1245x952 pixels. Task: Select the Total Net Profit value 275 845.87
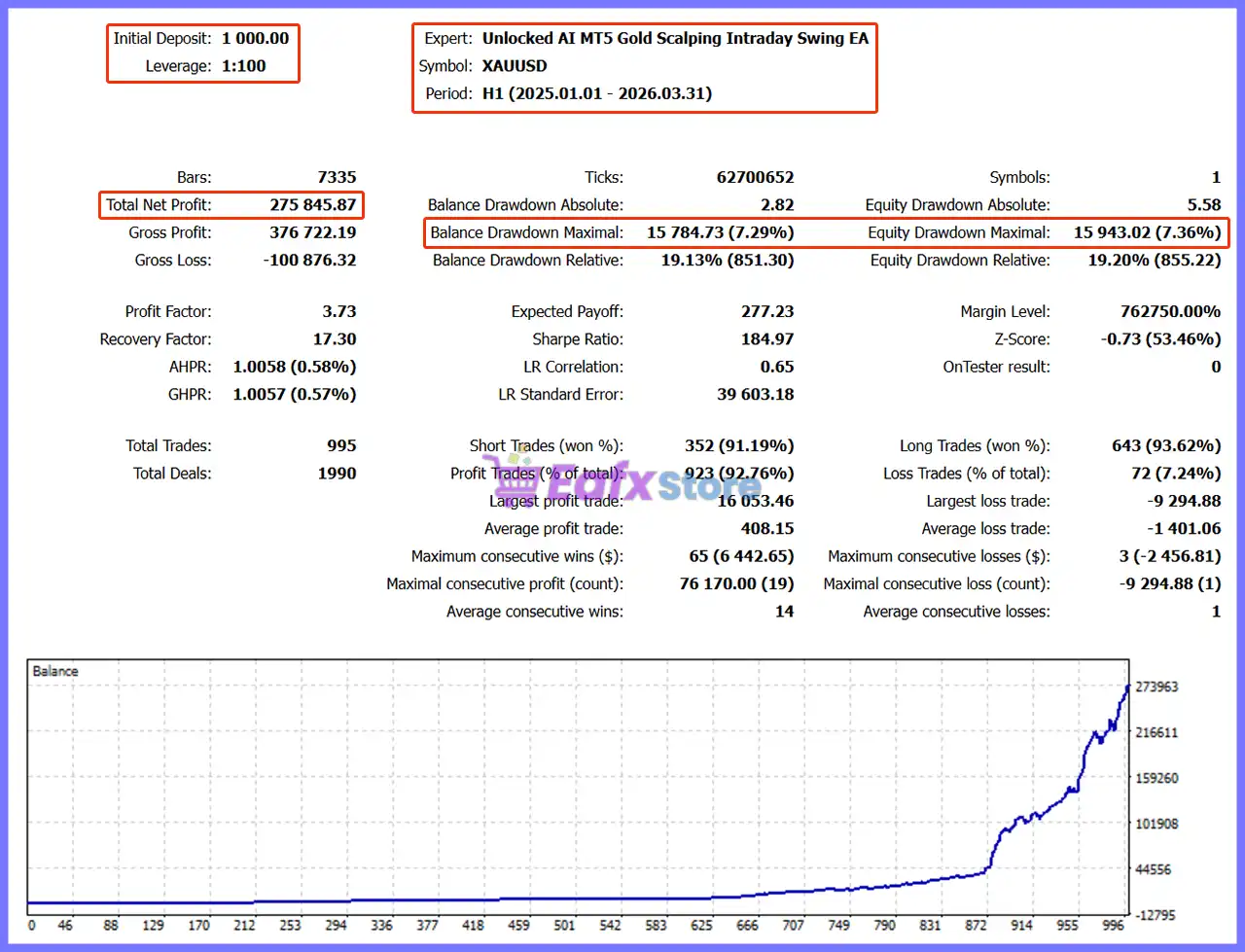[x=313, y=205]
